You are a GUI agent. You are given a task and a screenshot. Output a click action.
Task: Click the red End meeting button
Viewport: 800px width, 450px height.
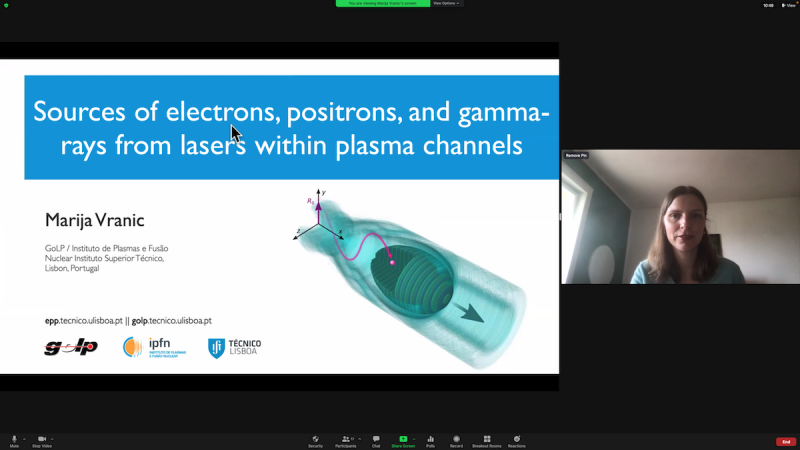pos(786,441)
